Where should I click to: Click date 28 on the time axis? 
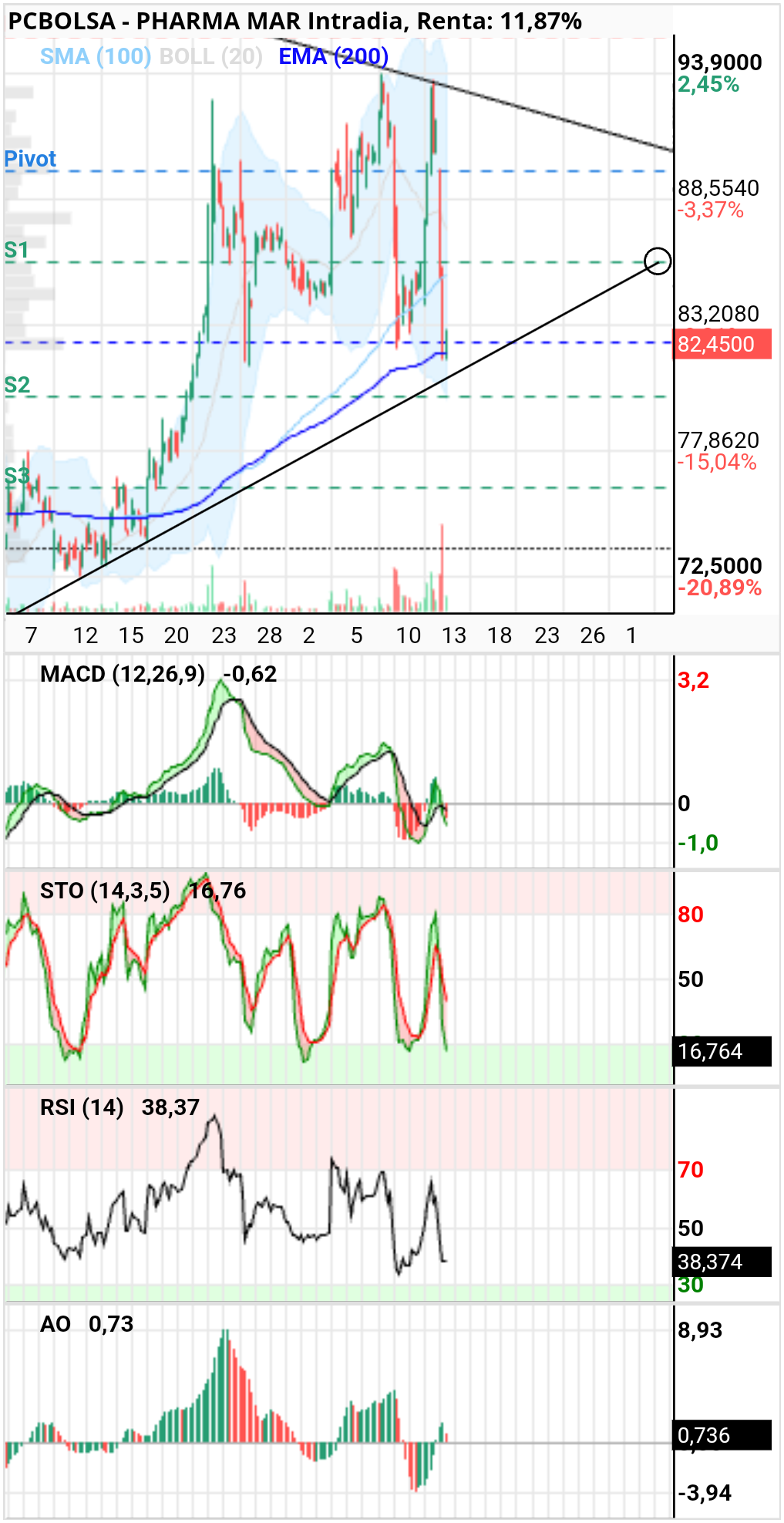click(269, 635)
